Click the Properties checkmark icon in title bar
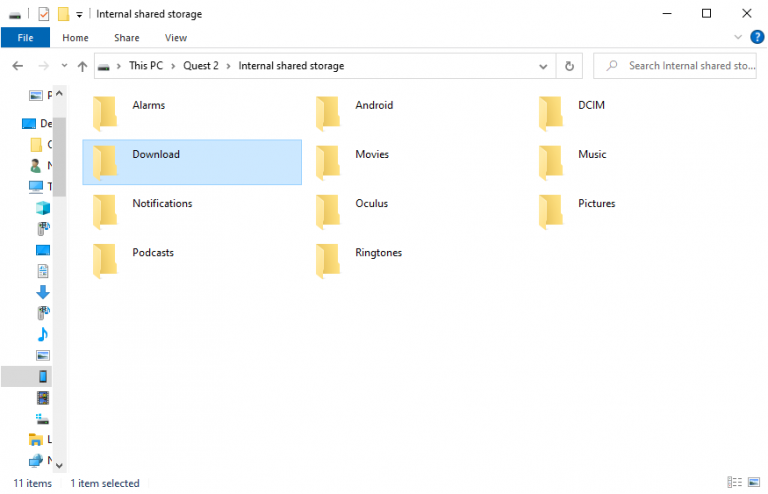Viewport: 768px width, 494px height. pos(43,14)
